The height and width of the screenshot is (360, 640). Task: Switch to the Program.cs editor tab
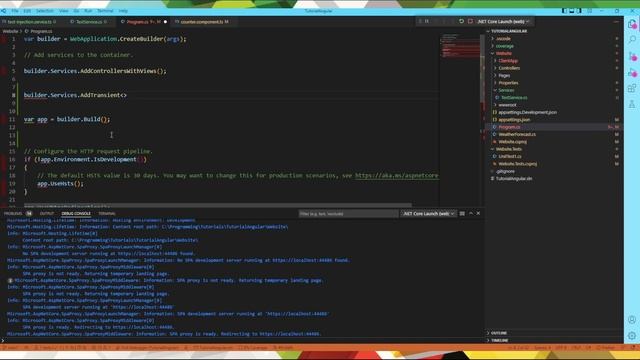click(x=143, y=22)
